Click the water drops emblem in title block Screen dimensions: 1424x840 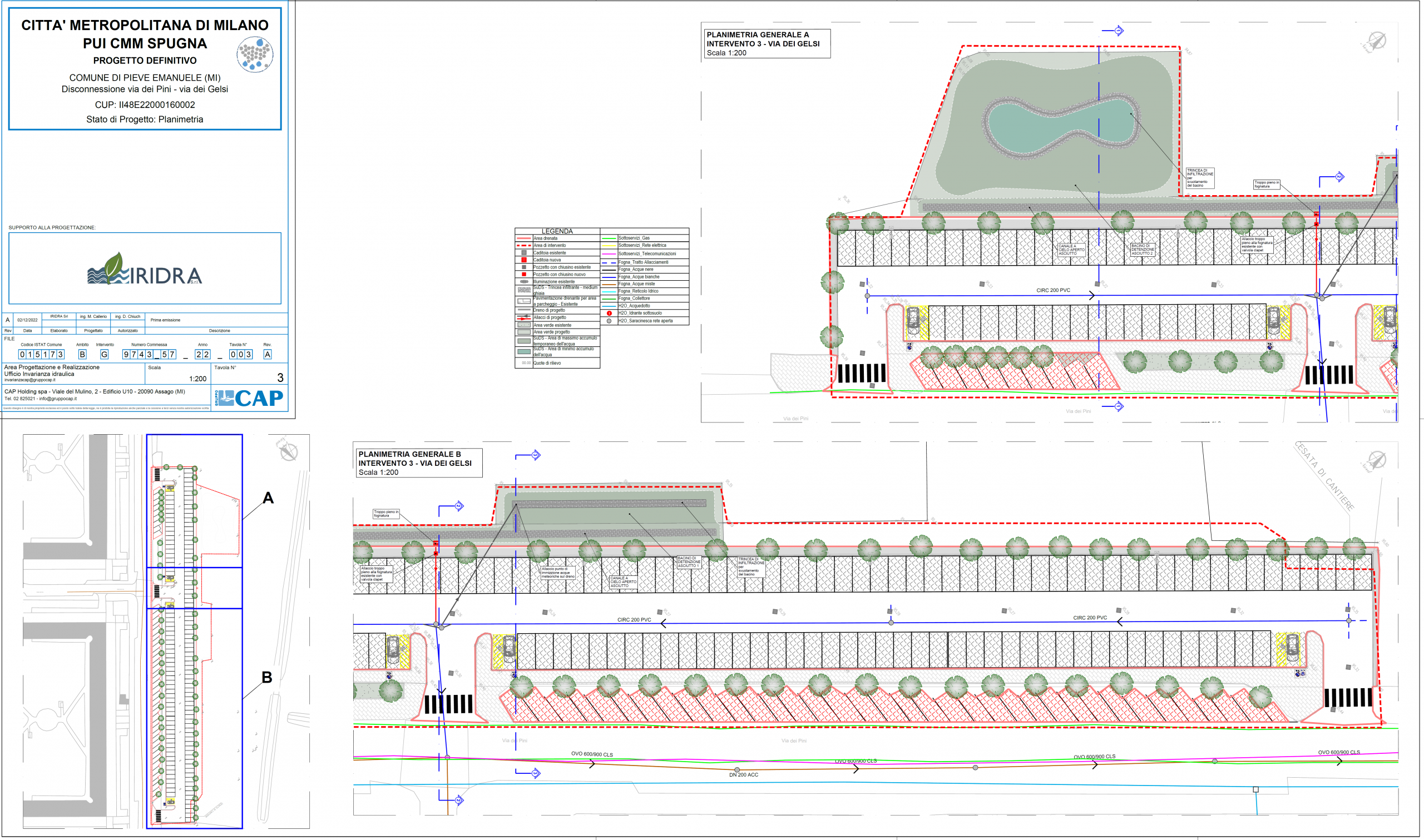point(255,55)
